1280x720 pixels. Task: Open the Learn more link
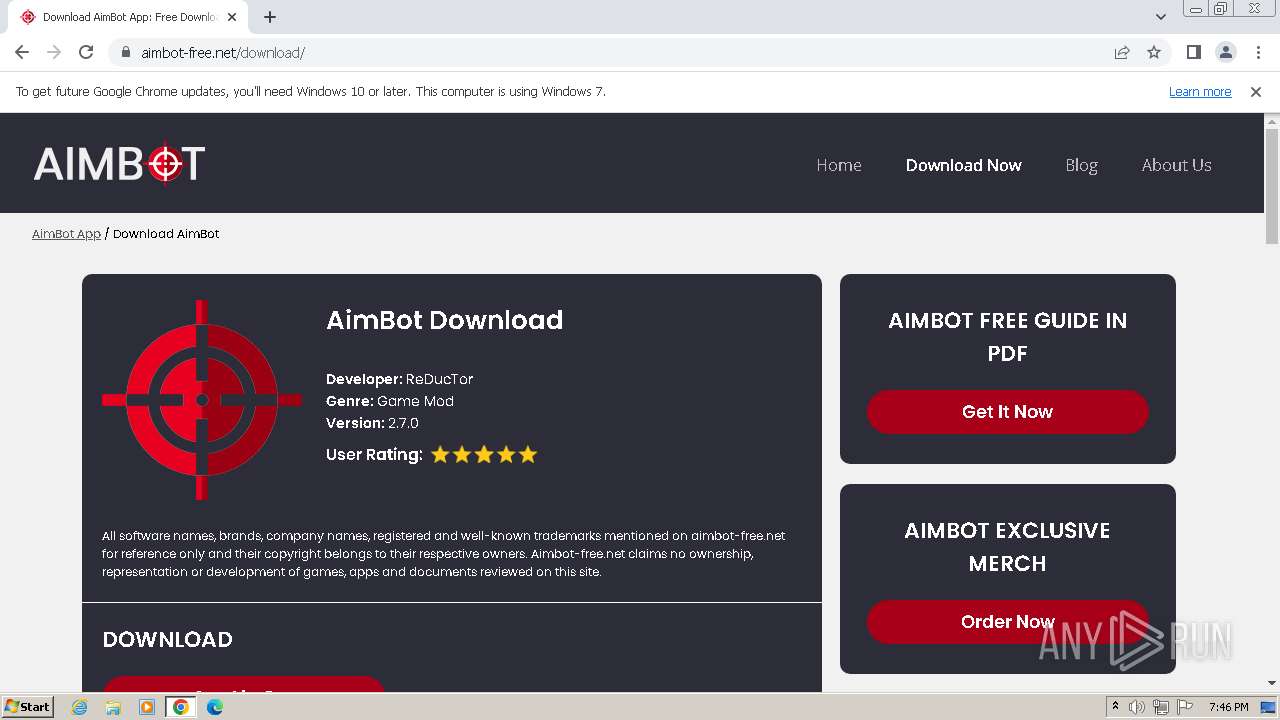coord(1200,92)
